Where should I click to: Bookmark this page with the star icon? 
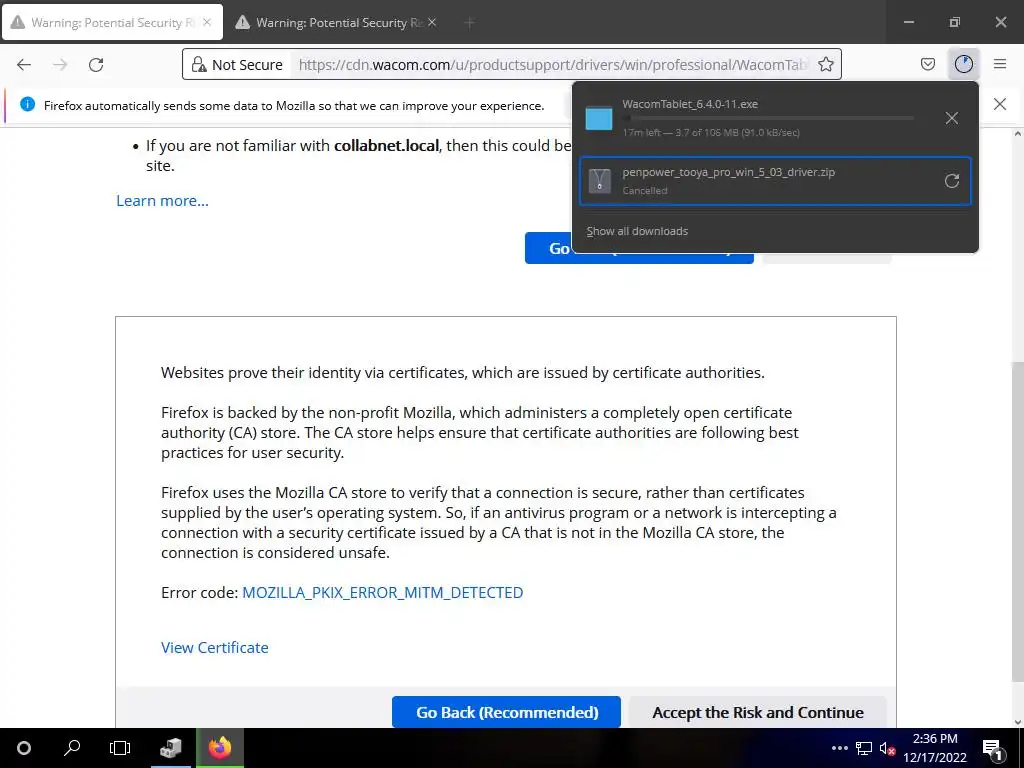(825, 65)
